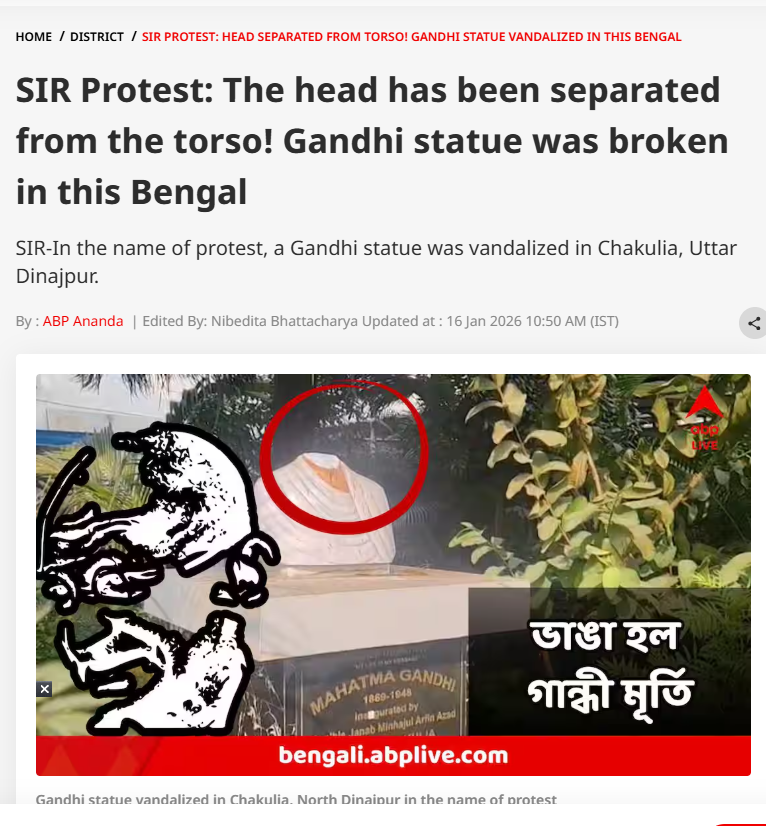Click the image caption about Chakulia
The width and height of the screenshot is (766, 826).
tap(296, 799)
